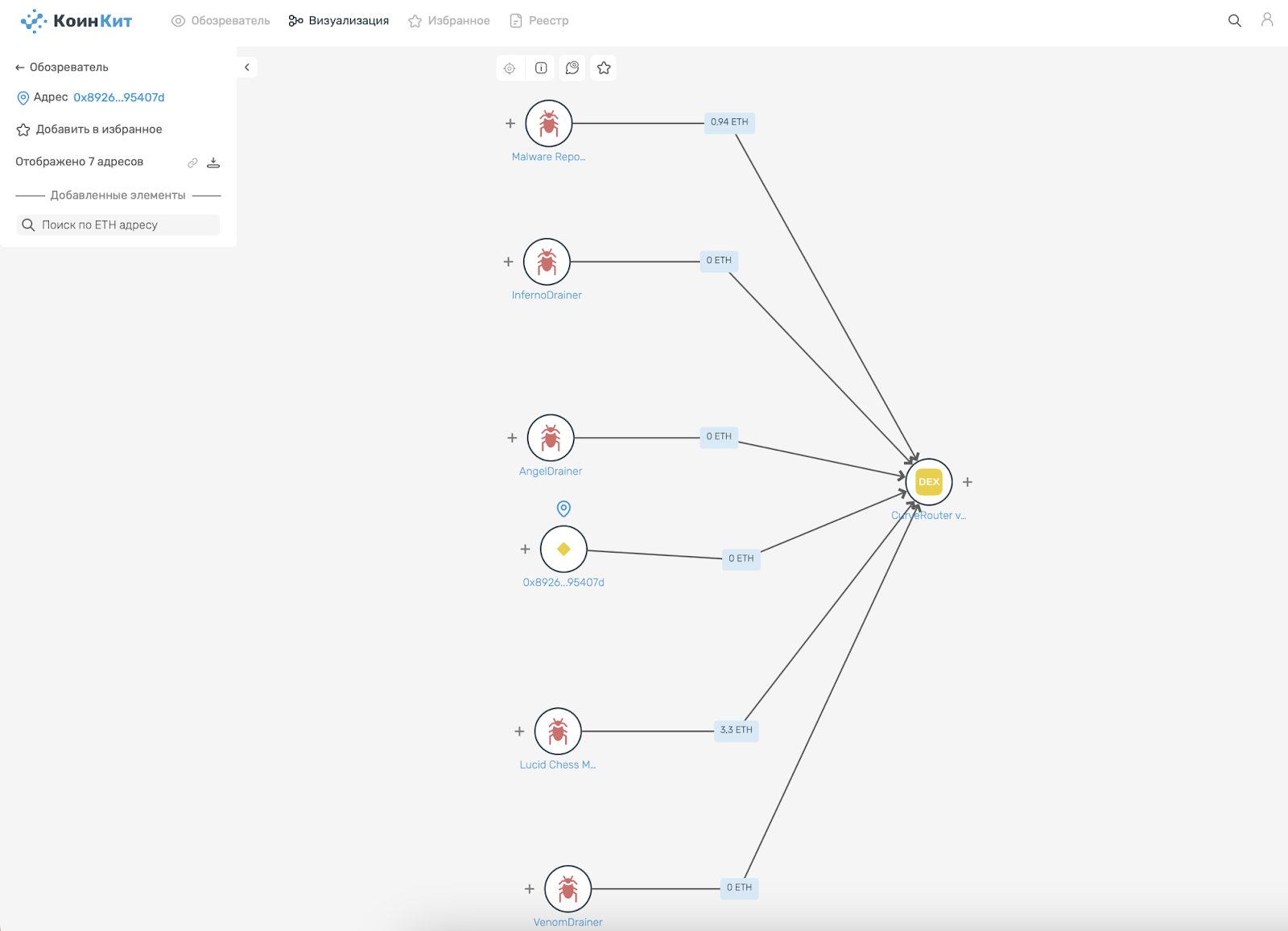Click 0x8926...95407d label under diamond node
This screenshot has width=1288, height=931.
[x=563, y=583]
